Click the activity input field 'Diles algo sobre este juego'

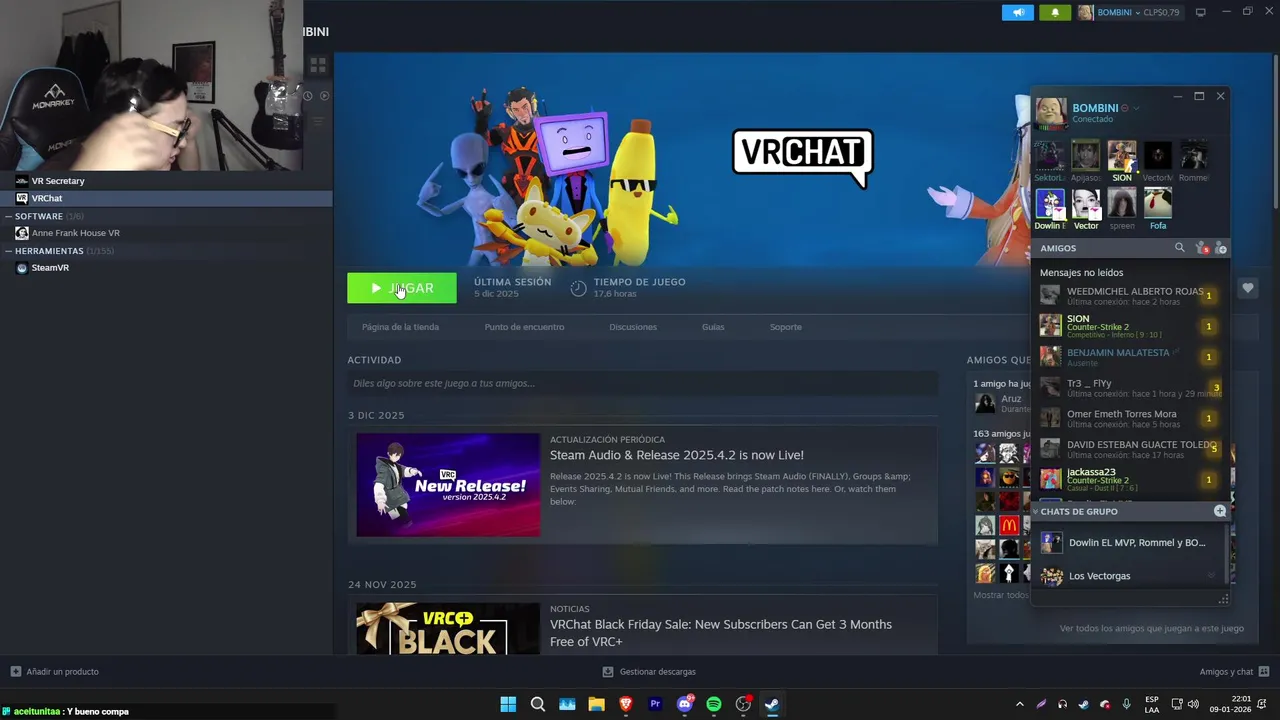[x=642, y=383]
